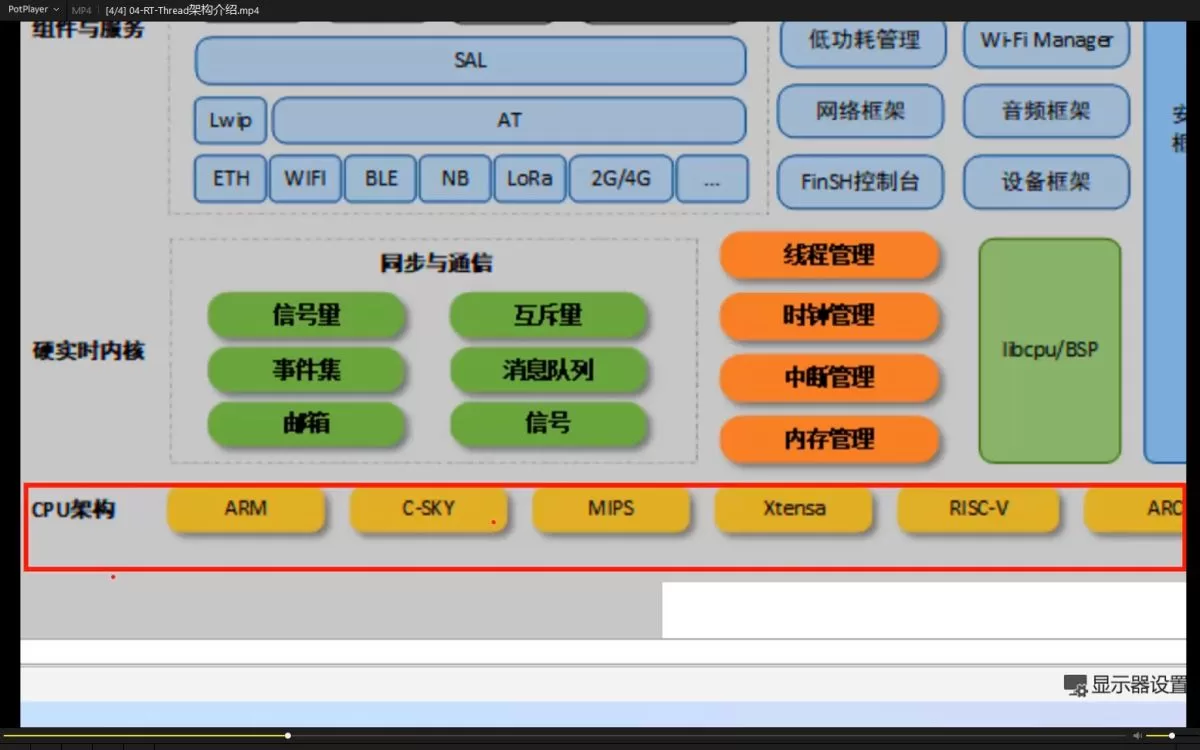
Task: Select the 消息队列 green block
Action: point(548,371)
